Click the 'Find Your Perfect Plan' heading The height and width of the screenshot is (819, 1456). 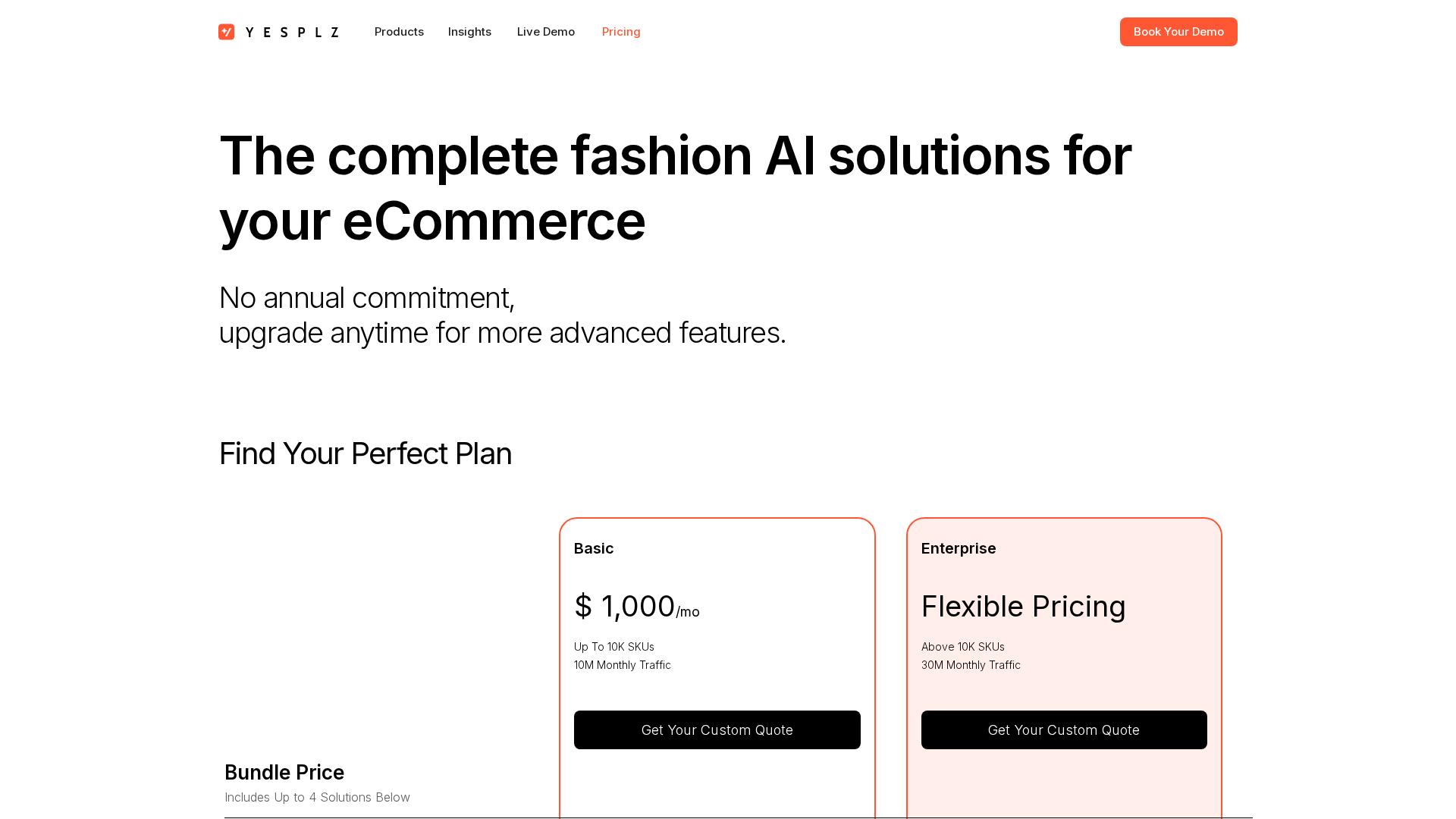pos(366,453)
